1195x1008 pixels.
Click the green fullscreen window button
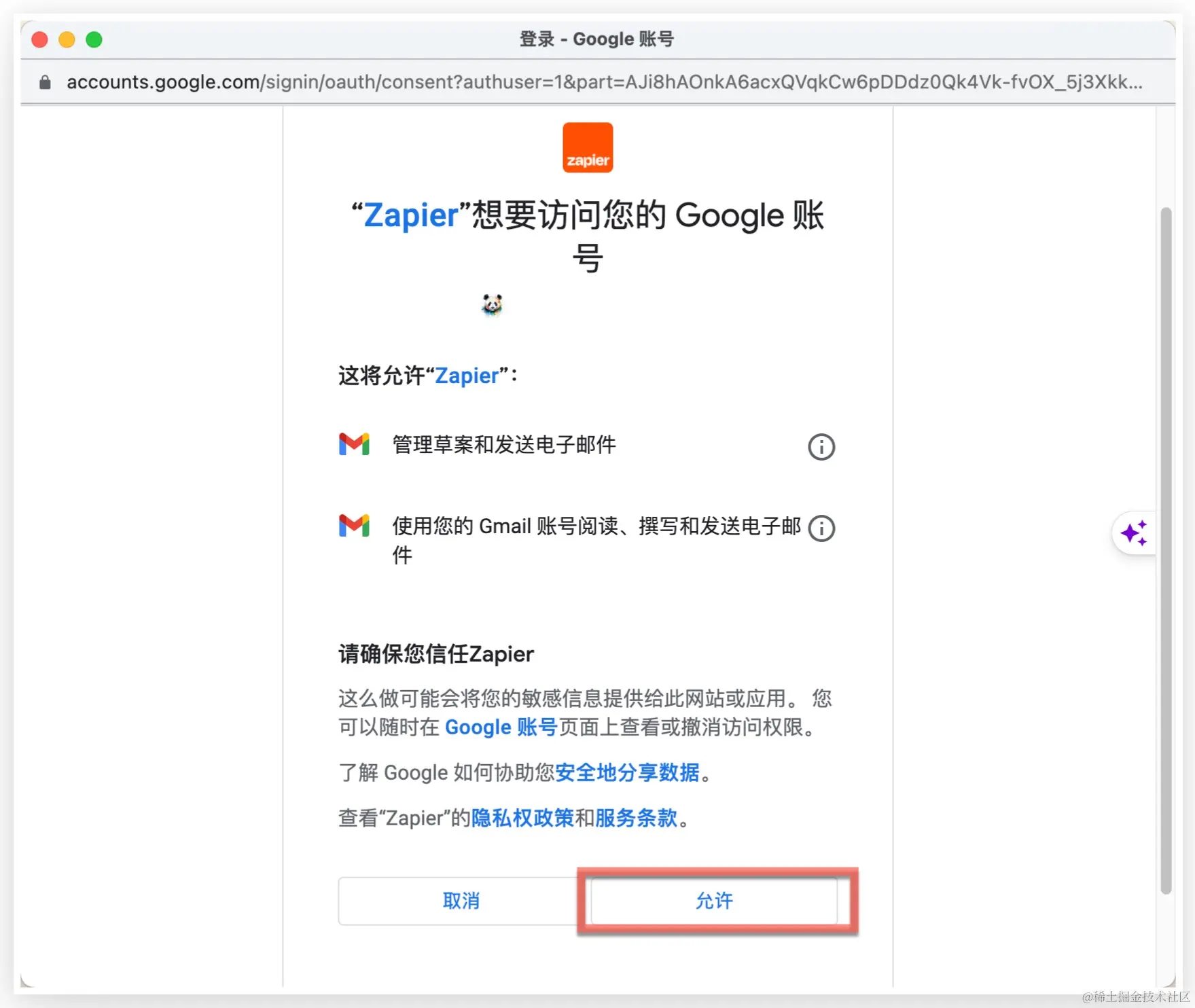(x=94, y=39)
